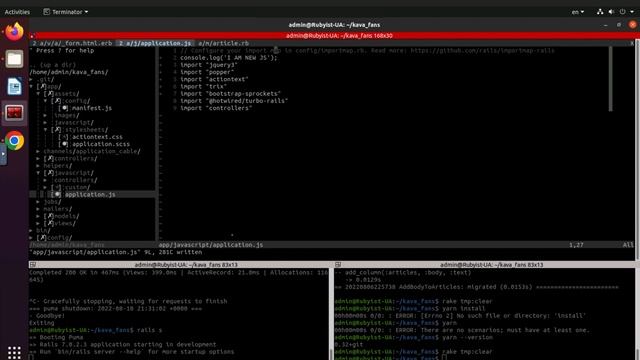640x360 pixels.
Task: Click the top pane vertical scrollbar
Action: point(638,149)
